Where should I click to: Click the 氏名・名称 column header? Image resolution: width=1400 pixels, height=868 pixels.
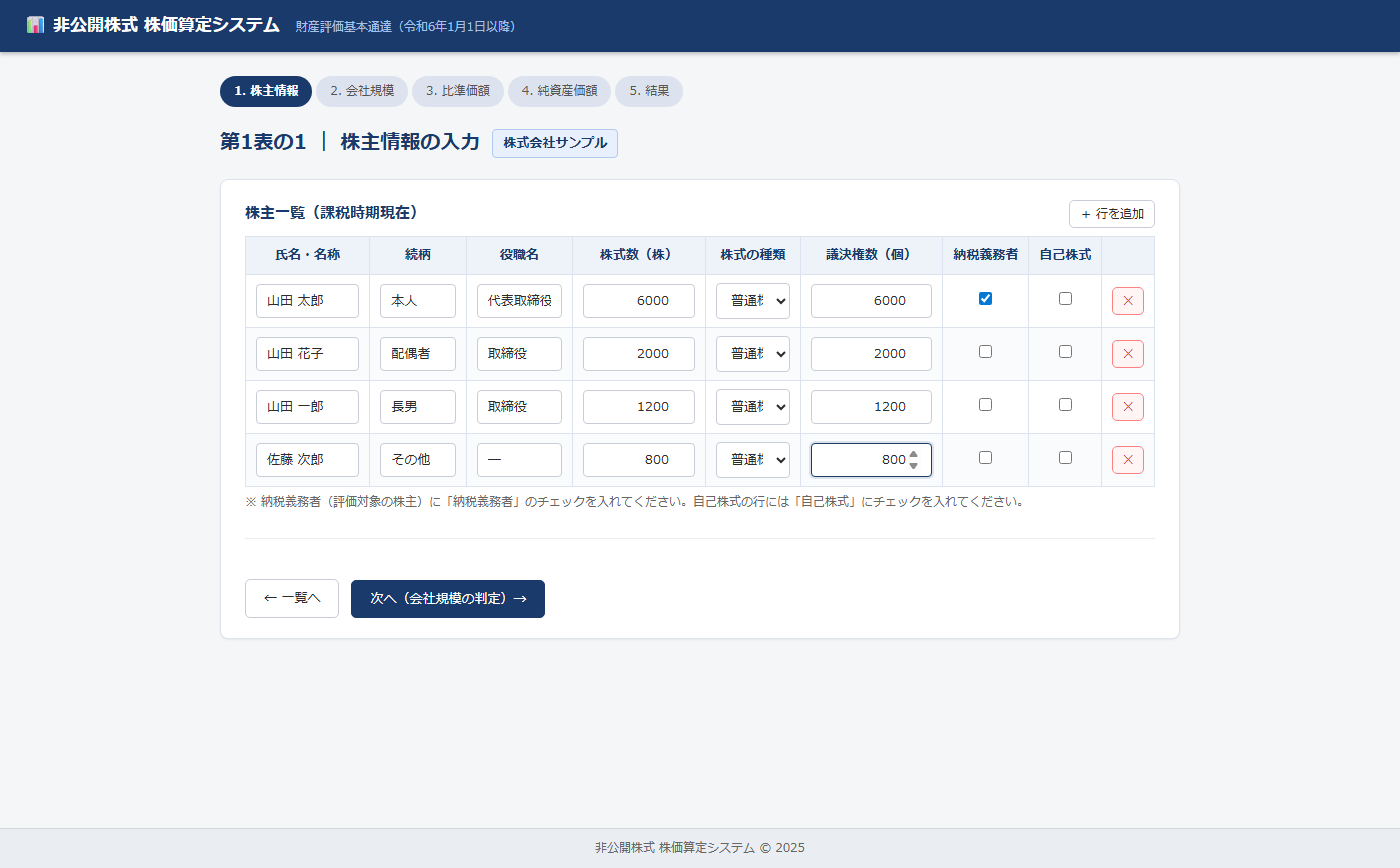pos(307,255)
